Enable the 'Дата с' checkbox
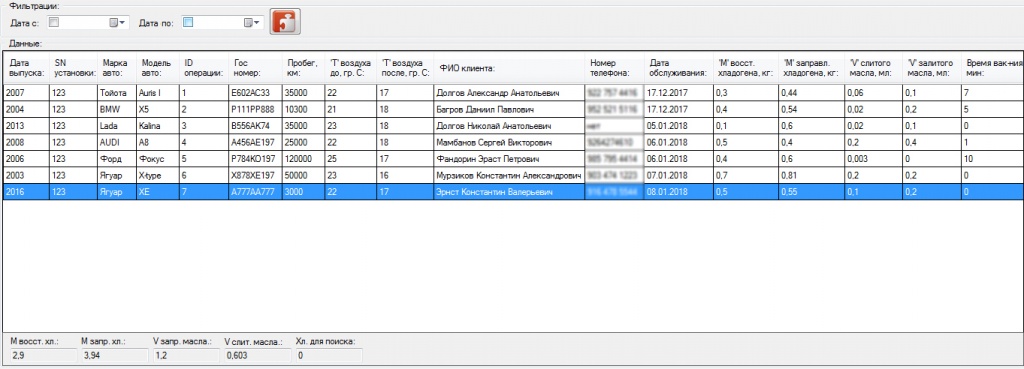This screenshot has width=1024, height=369. (54, 22)
